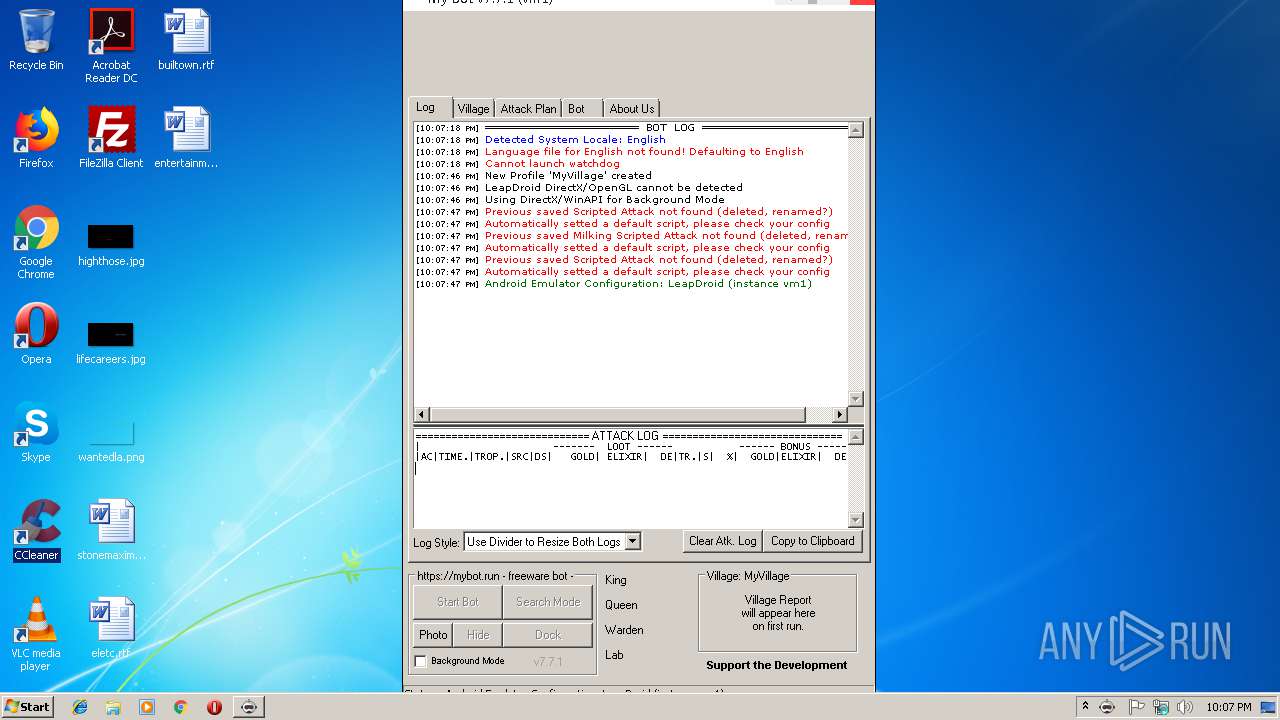Click the Start Bot button

point(457,602)
